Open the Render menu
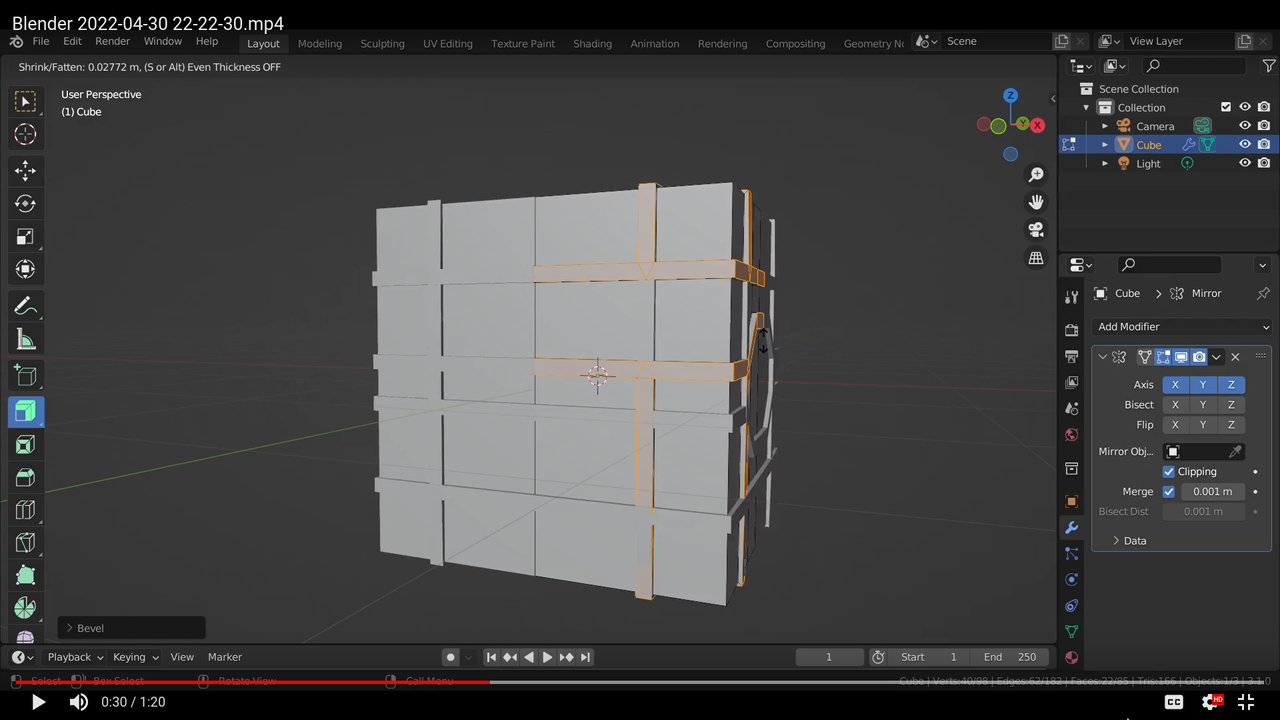The height and width of the screenshot is (720, 1280). 112,41
